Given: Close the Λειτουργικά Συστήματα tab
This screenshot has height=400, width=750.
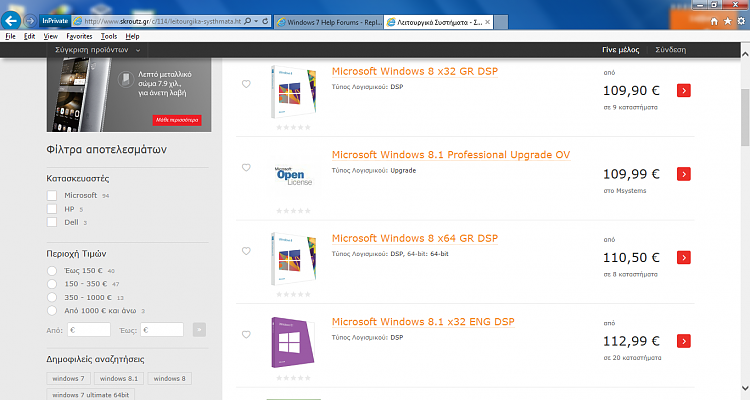Looking at the screenshot, I should click(487, 22).
